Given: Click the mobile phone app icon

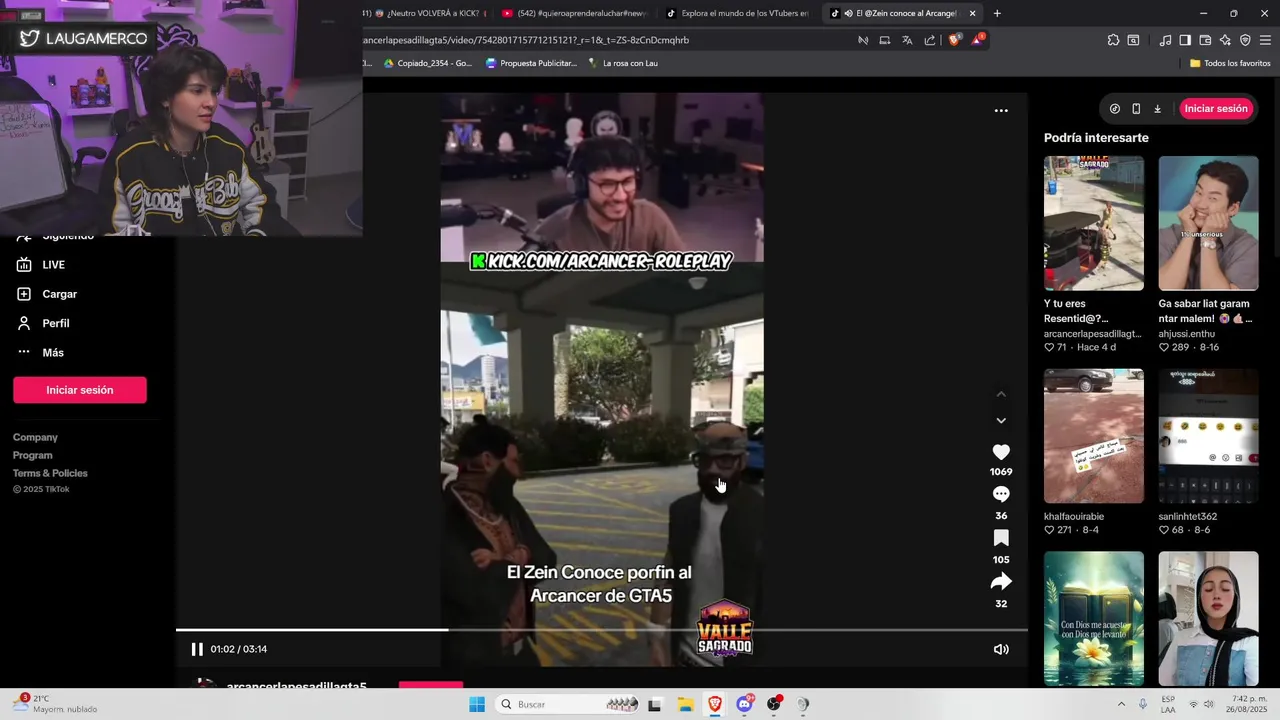Looking at the screenshot, I should point(1136,109).
